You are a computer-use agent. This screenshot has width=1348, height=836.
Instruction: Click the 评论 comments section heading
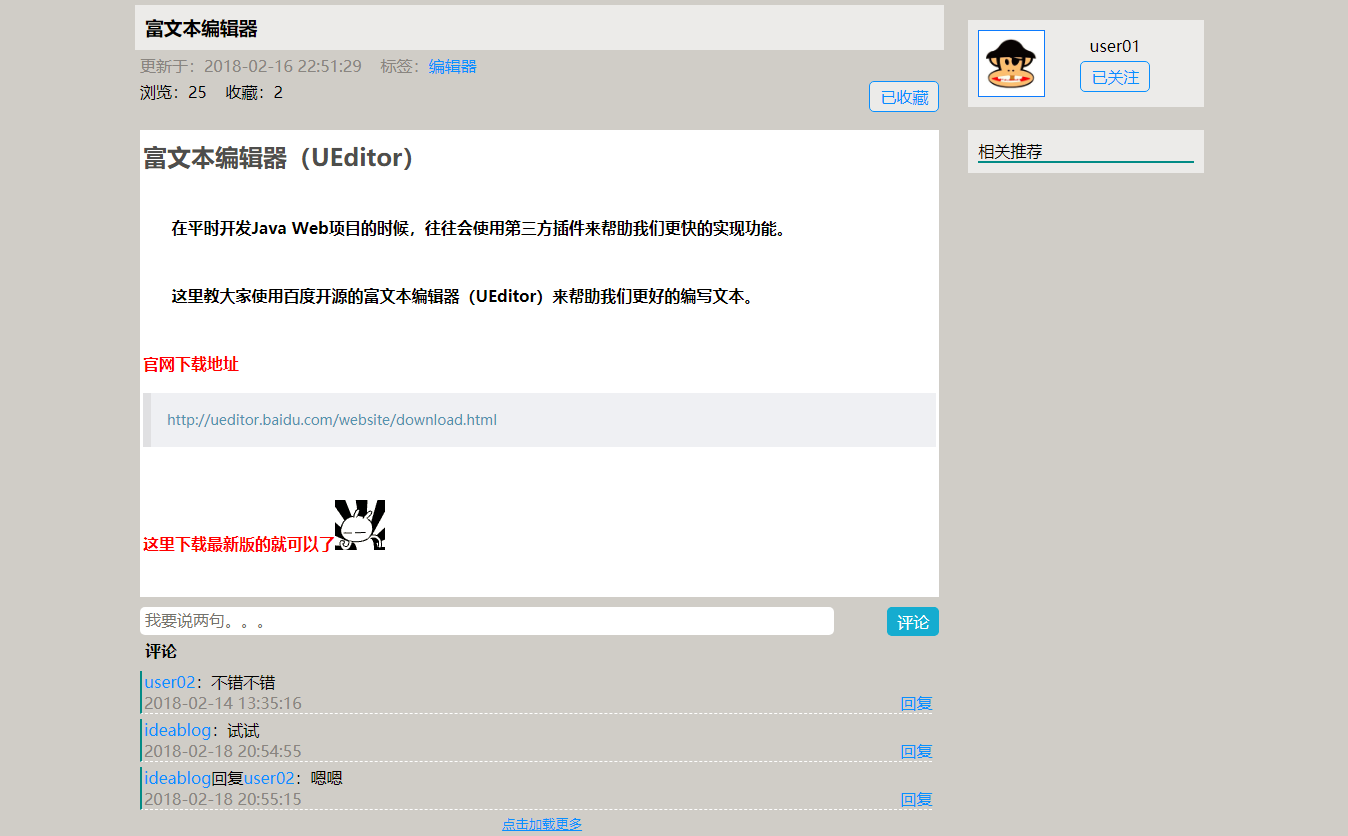pyautogui.click(x=161, y=652)
